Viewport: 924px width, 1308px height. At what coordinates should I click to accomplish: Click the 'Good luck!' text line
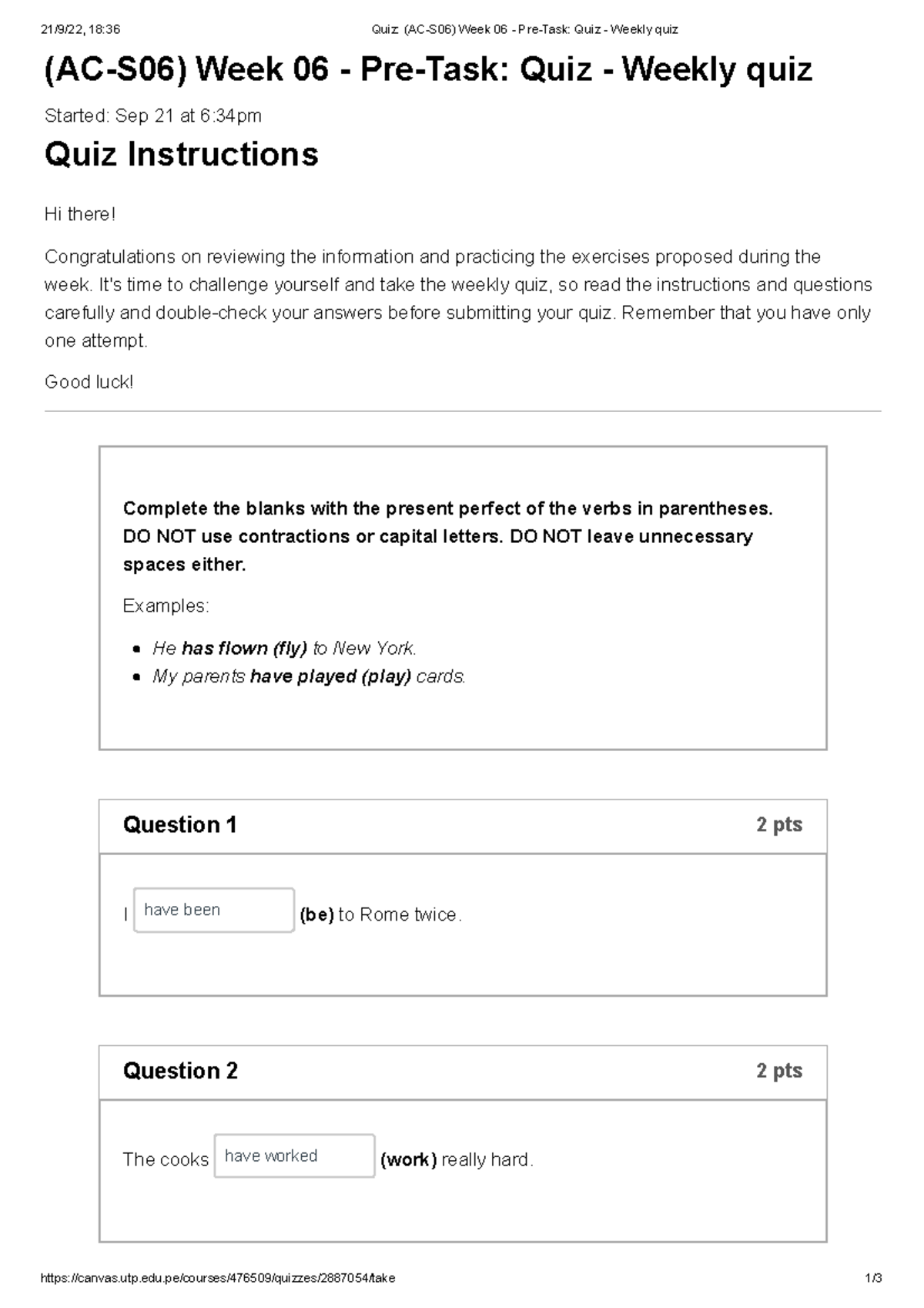[x=90, y=381]
